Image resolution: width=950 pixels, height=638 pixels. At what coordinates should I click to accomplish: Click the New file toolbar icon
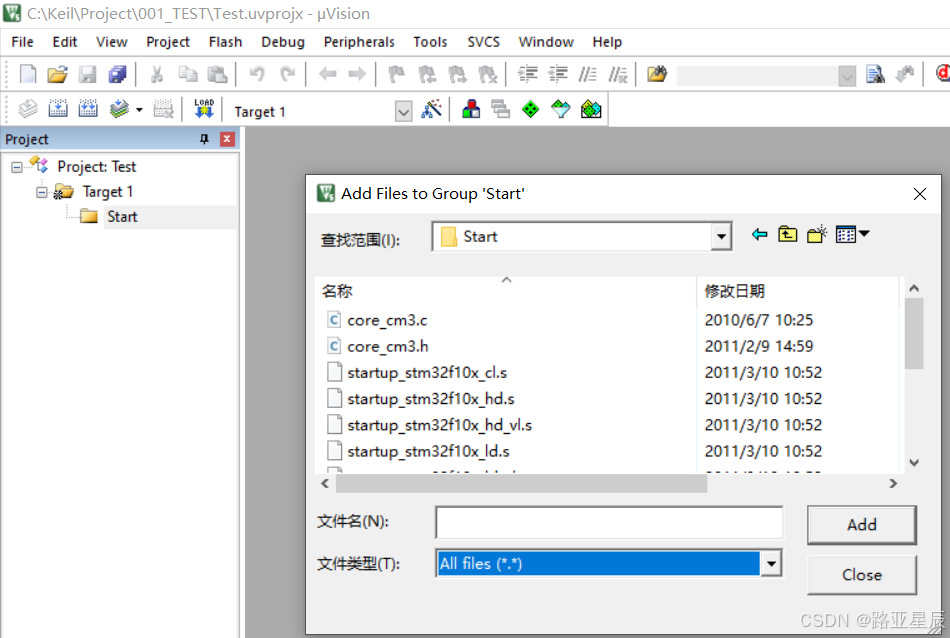pos(28,75)
